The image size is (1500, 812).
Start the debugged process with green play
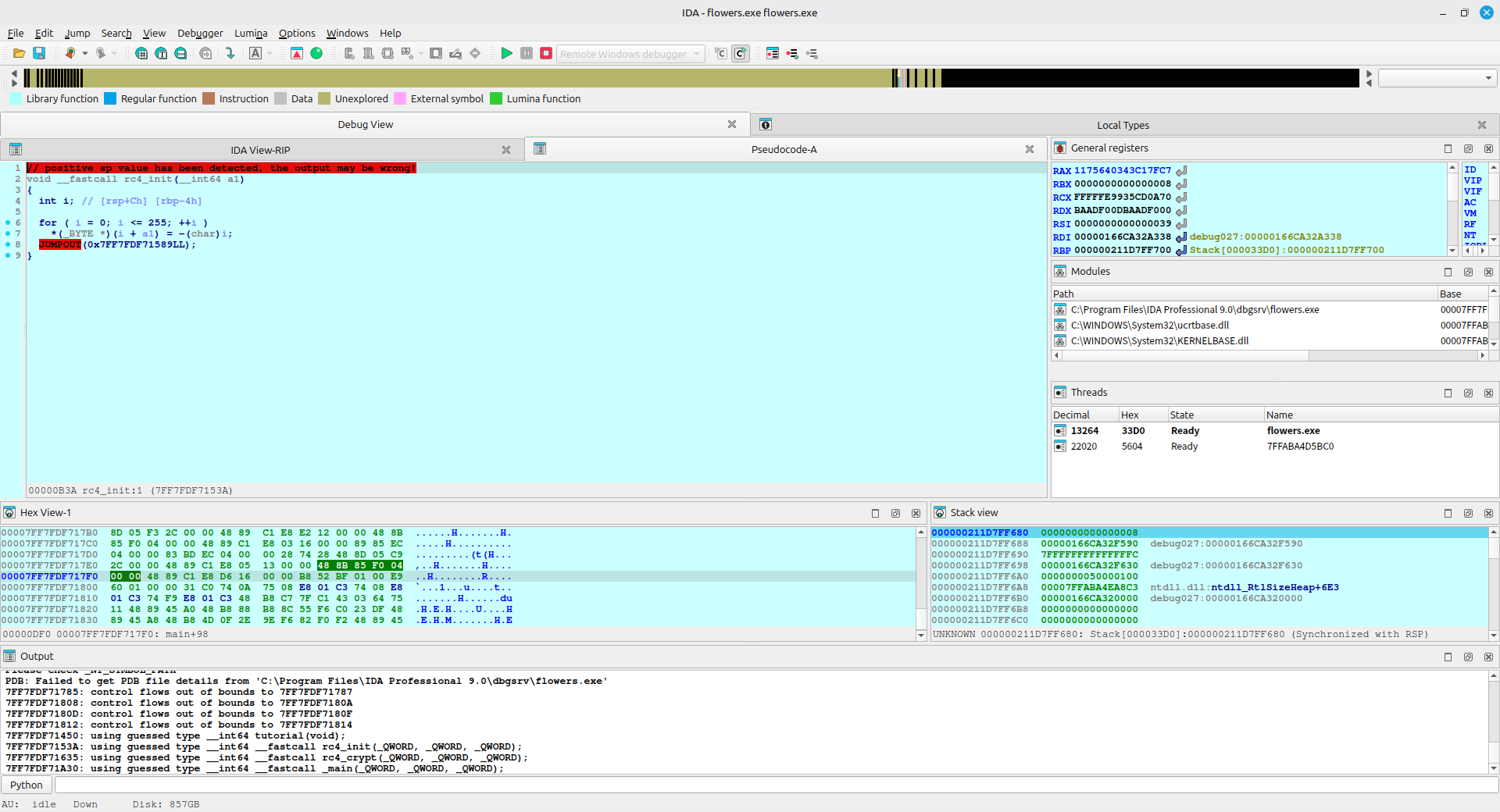(x=506, y=53)
